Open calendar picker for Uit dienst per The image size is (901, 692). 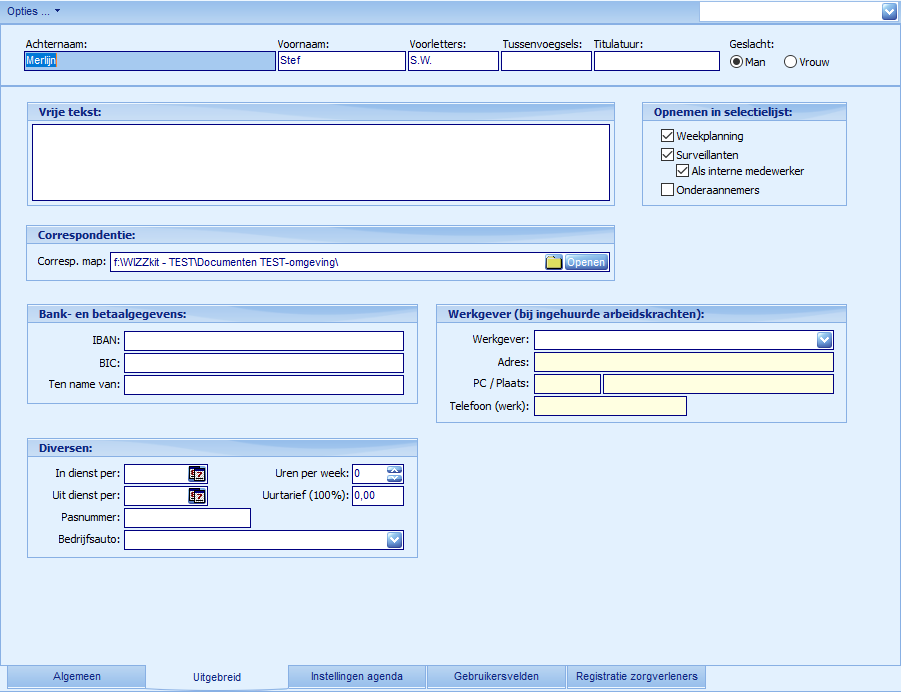(x=197, y=496)
